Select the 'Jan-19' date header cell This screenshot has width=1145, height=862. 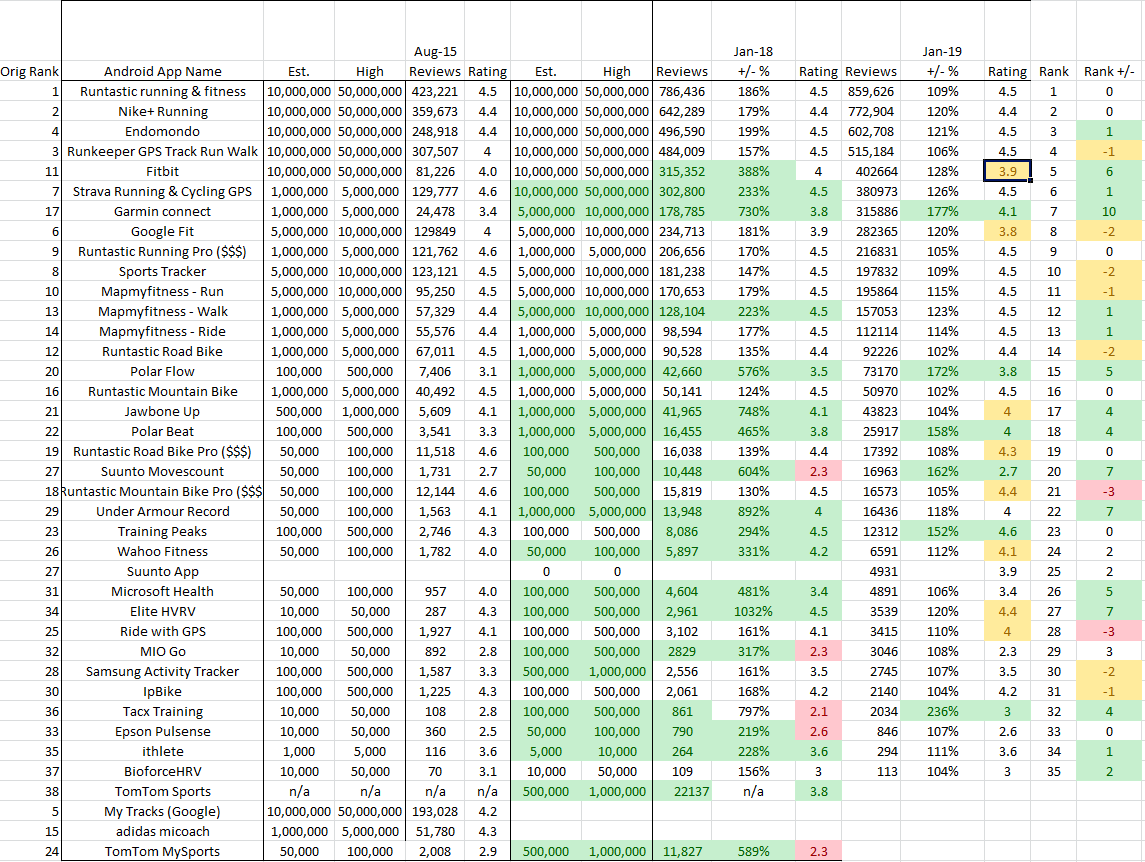tap(941, 50)
